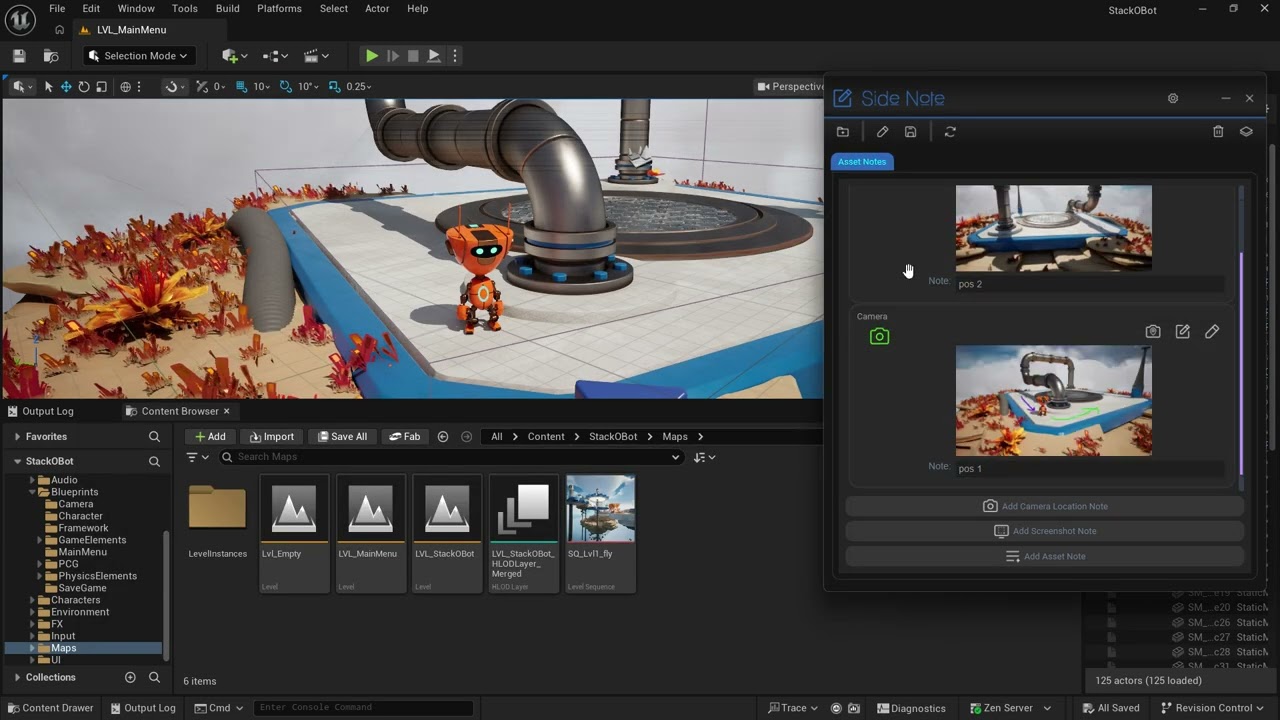Click the Side Note save disk icon

click(910, 132)
